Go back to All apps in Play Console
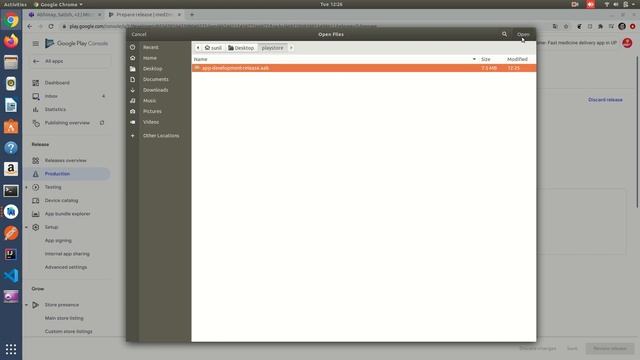640x360 pixels. (53, 61)
